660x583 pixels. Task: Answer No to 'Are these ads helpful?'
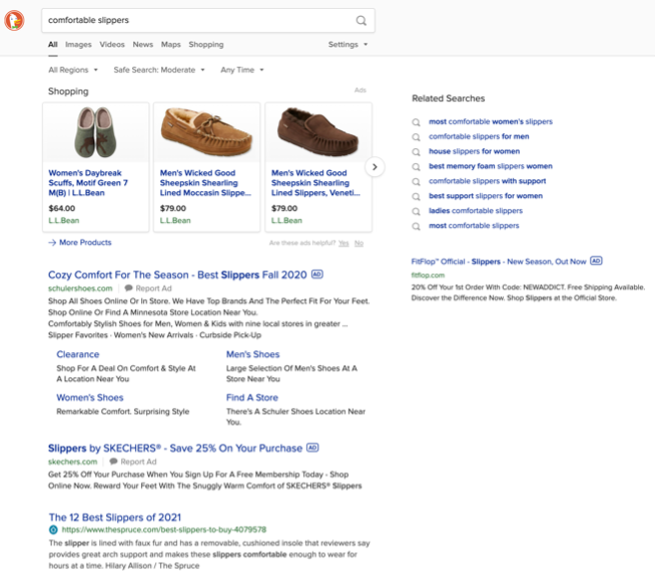[359, 243]
